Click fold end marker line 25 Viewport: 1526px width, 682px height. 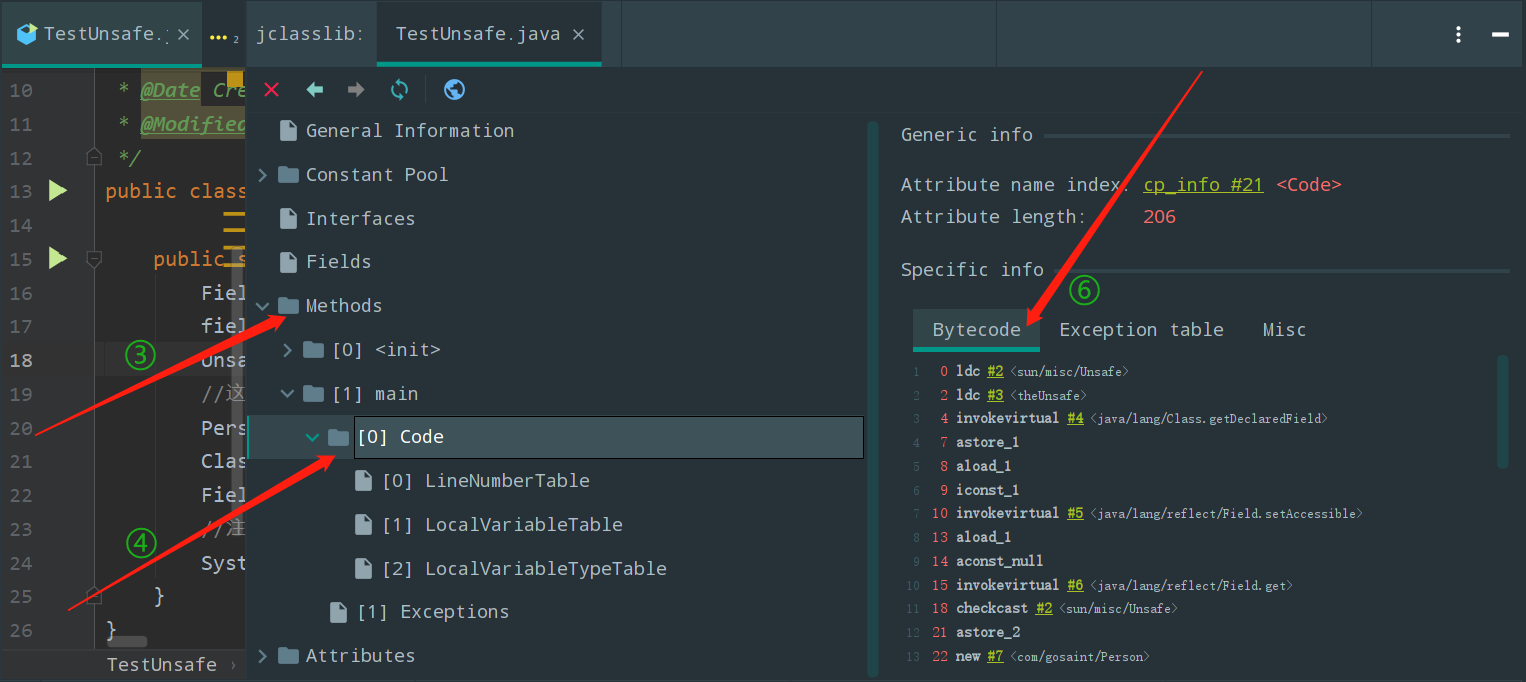[x=94, y=596]
